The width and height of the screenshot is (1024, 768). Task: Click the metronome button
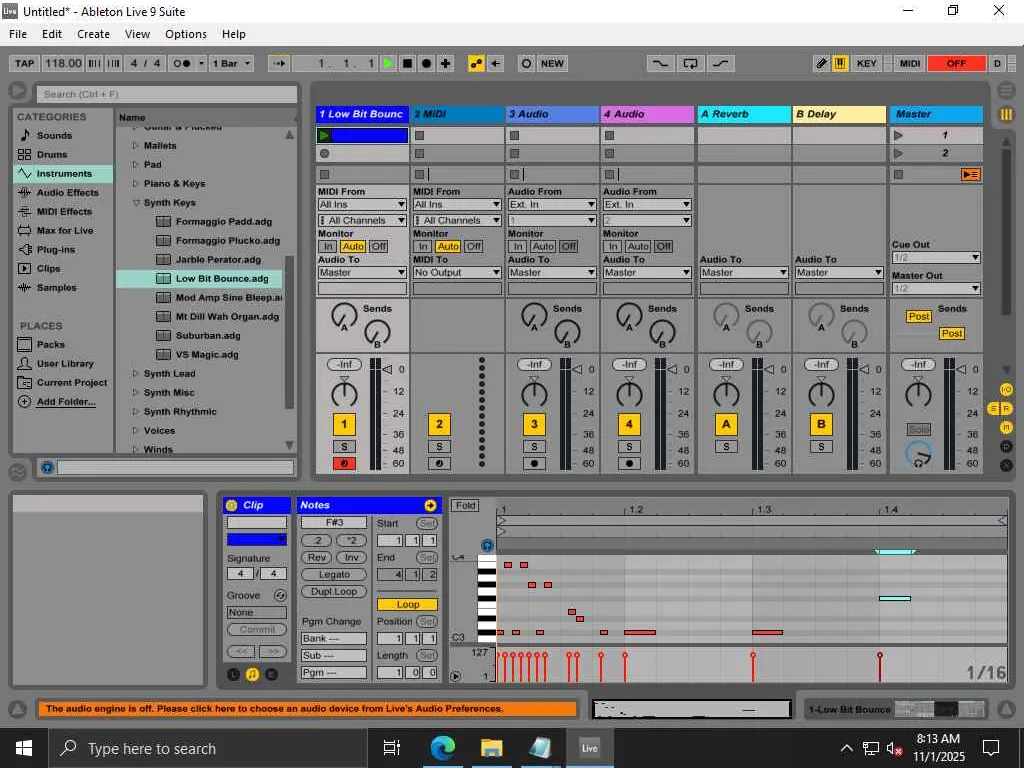[182, 63]
